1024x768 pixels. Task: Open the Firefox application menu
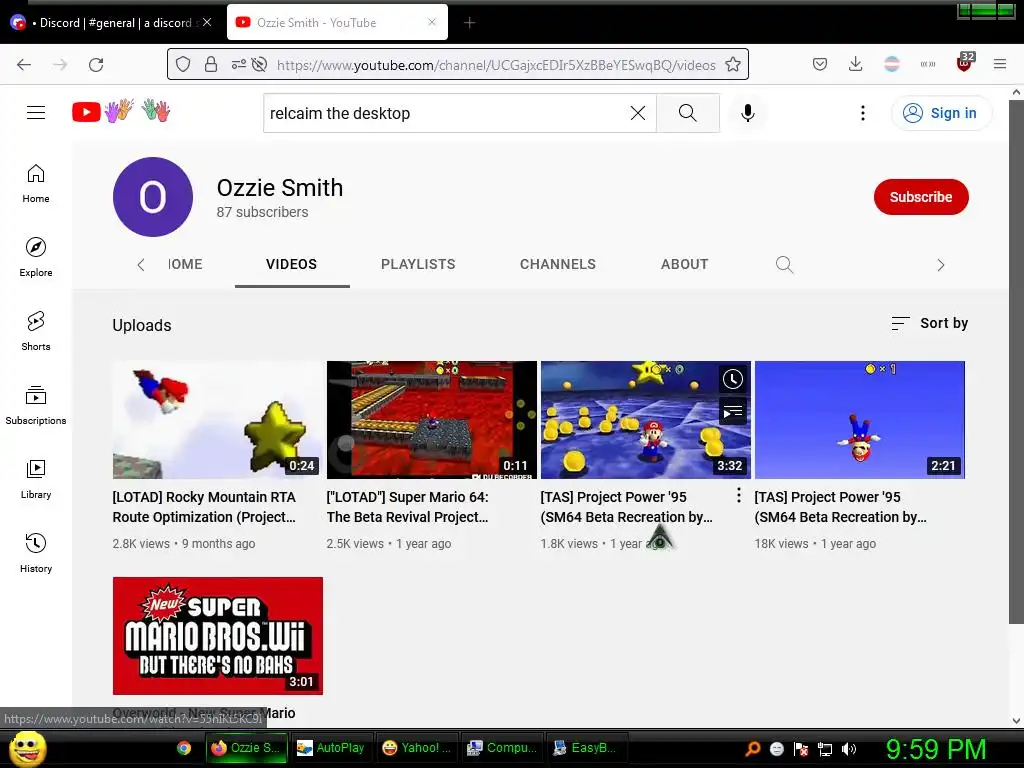coord(1000,65)
